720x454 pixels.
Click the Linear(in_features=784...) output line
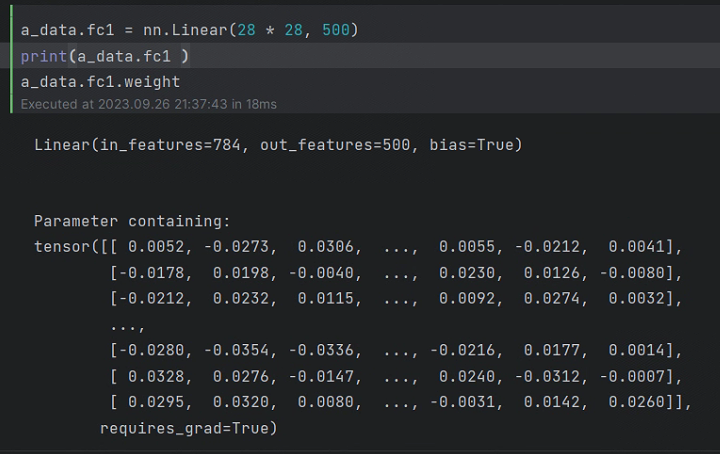click(x=278, y=145)
